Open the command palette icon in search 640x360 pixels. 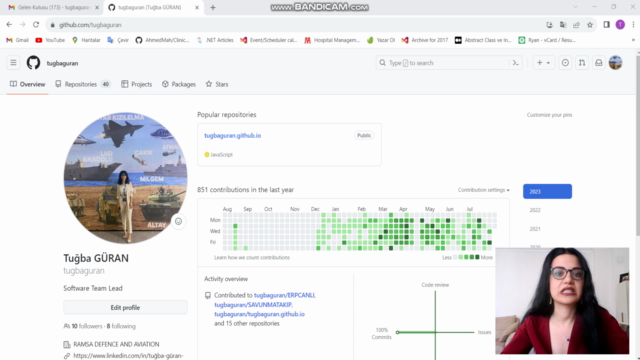tap(516, 63)
